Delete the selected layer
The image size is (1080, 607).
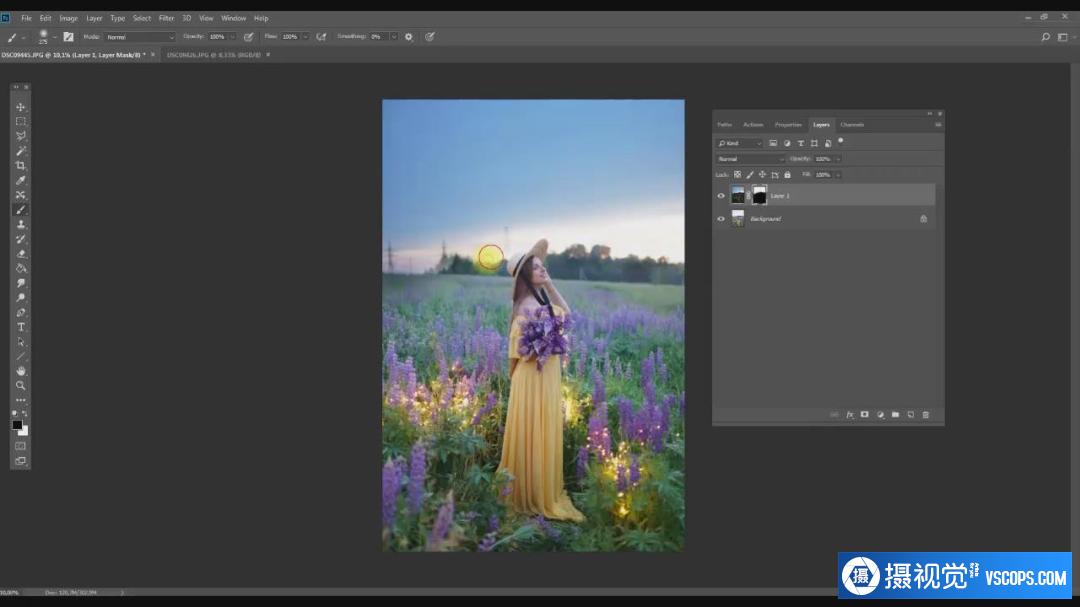[x=926, y=415]
